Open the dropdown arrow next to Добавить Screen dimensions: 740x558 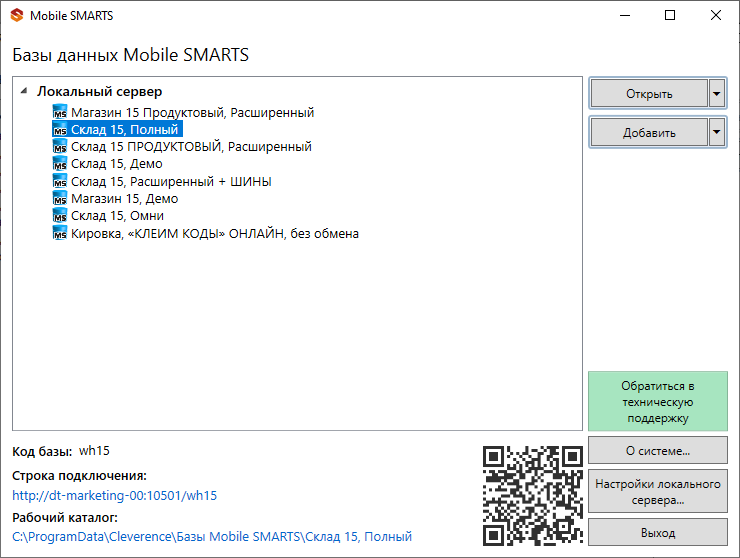tap(716, 133)
